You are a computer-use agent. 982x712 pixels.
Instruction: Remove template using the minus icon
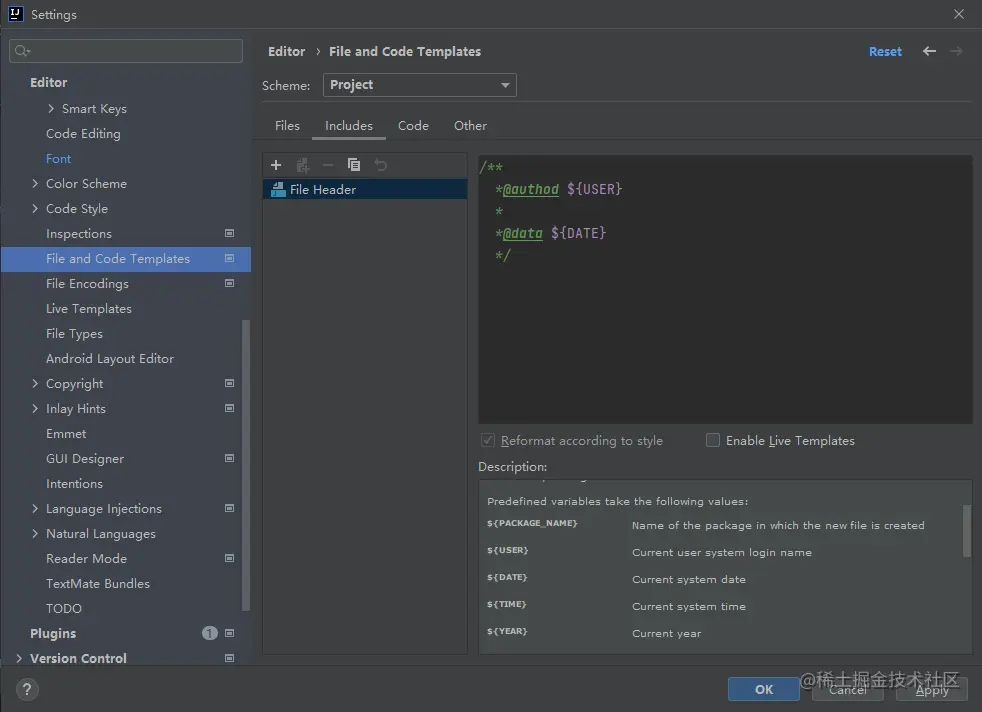328,165
